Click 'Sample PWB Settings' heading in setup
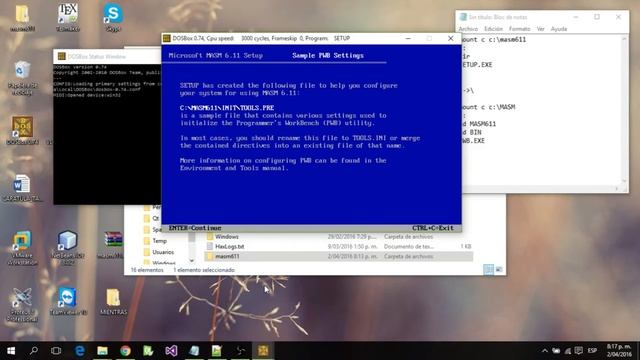Viewport: 640px width, 360px height. point(328,56)
